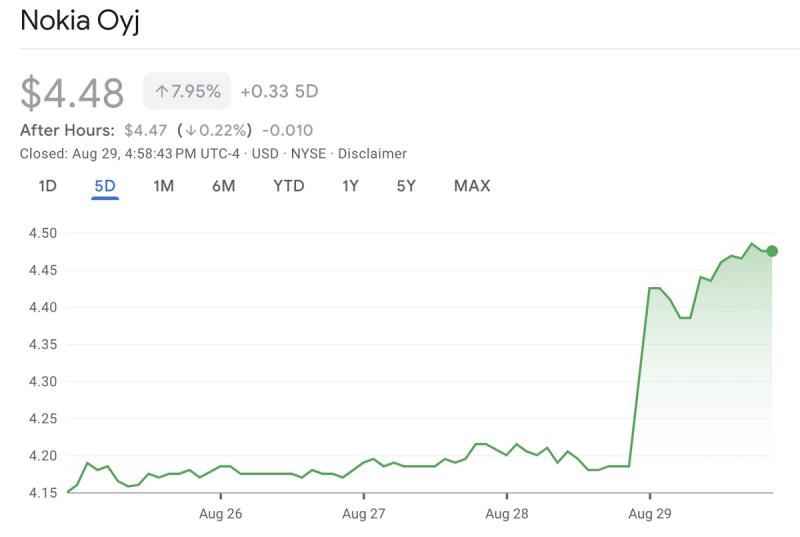Select the MAX time range tab
The height and width of the screenshot is (537, 800).
[472, 186]
